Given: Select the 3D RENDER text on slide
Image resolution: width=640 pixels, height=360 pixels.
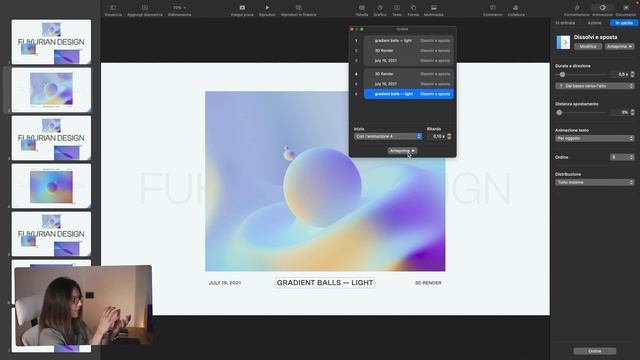Looking at the screenshot, I should point(428,283).
